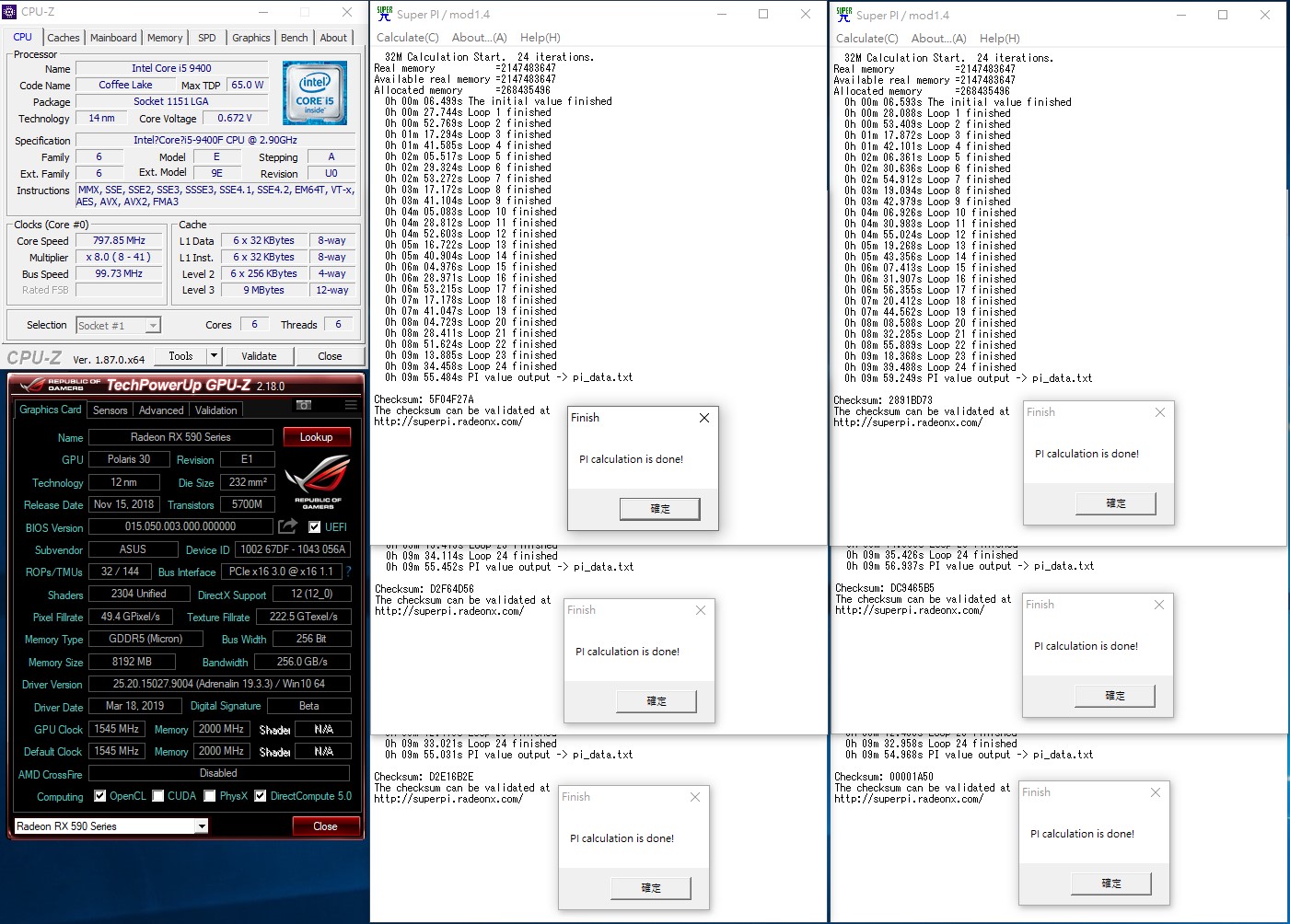Image resolution: width=1290 pixels, height=924 pixels.
Task: Confirm the top-right Finish dialog OK button
Action: (x=1116, y=503)
